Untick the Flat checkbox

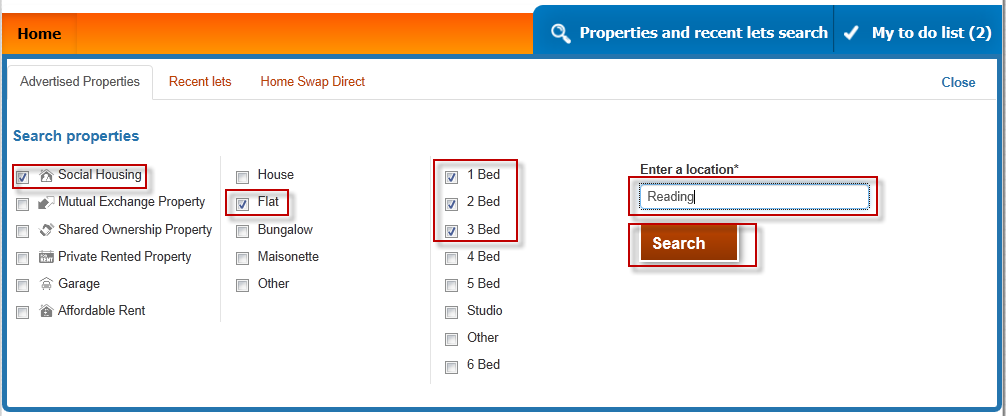(242, 204)
